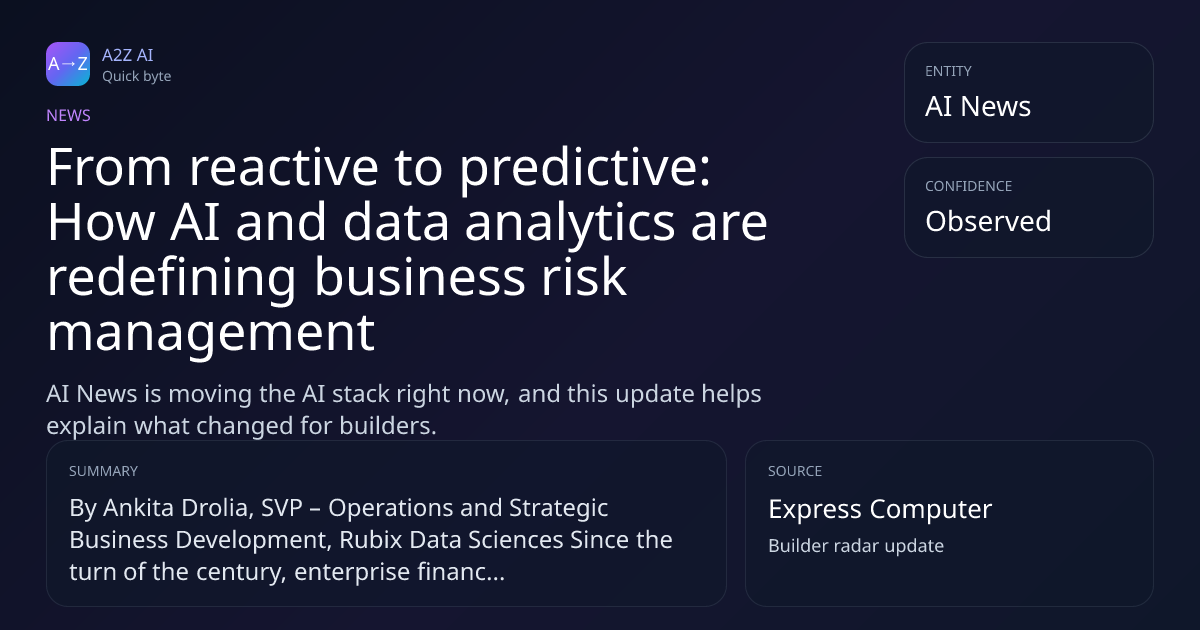
Task: Click the ENTITY card showing AI News
Action: [1029, 92]
